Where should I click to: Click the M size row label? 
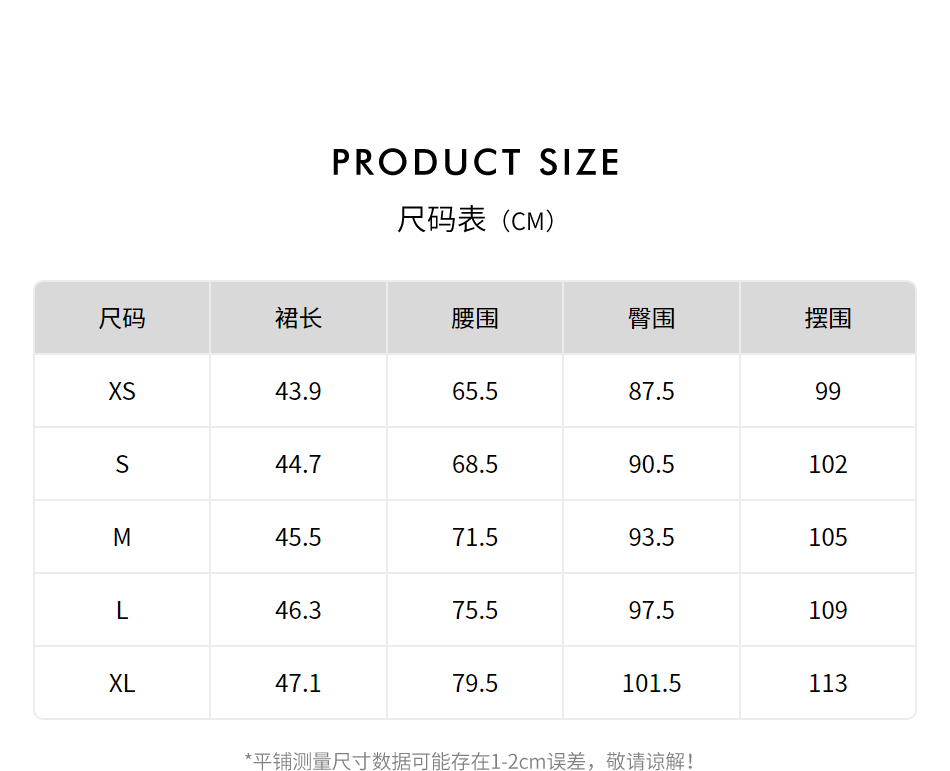click(122, 538)
